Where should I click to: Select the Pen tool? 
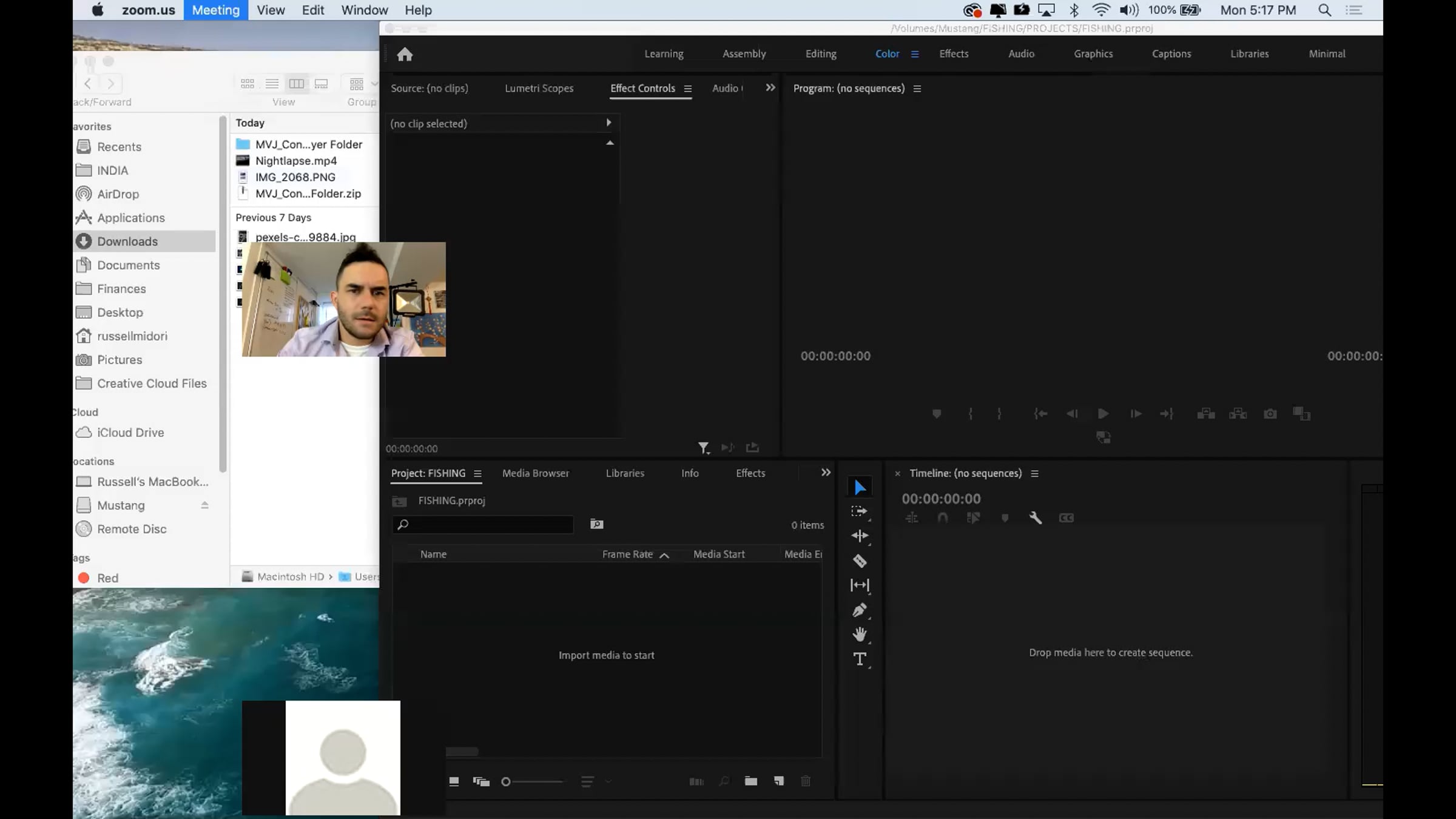pos(859,610)
